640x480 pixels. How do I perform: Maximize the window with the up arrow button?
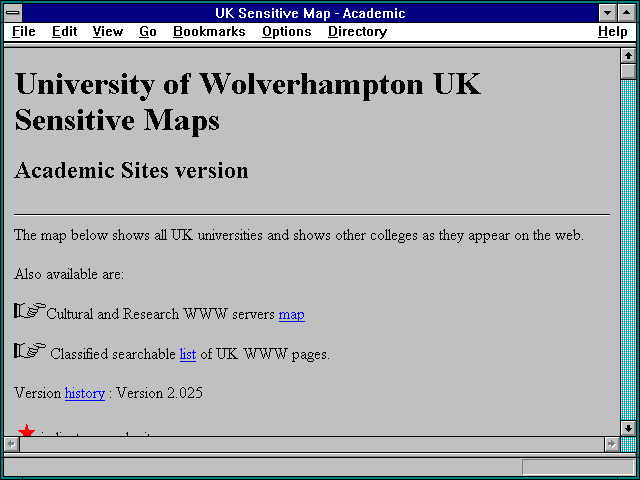[x=627, y=13]
